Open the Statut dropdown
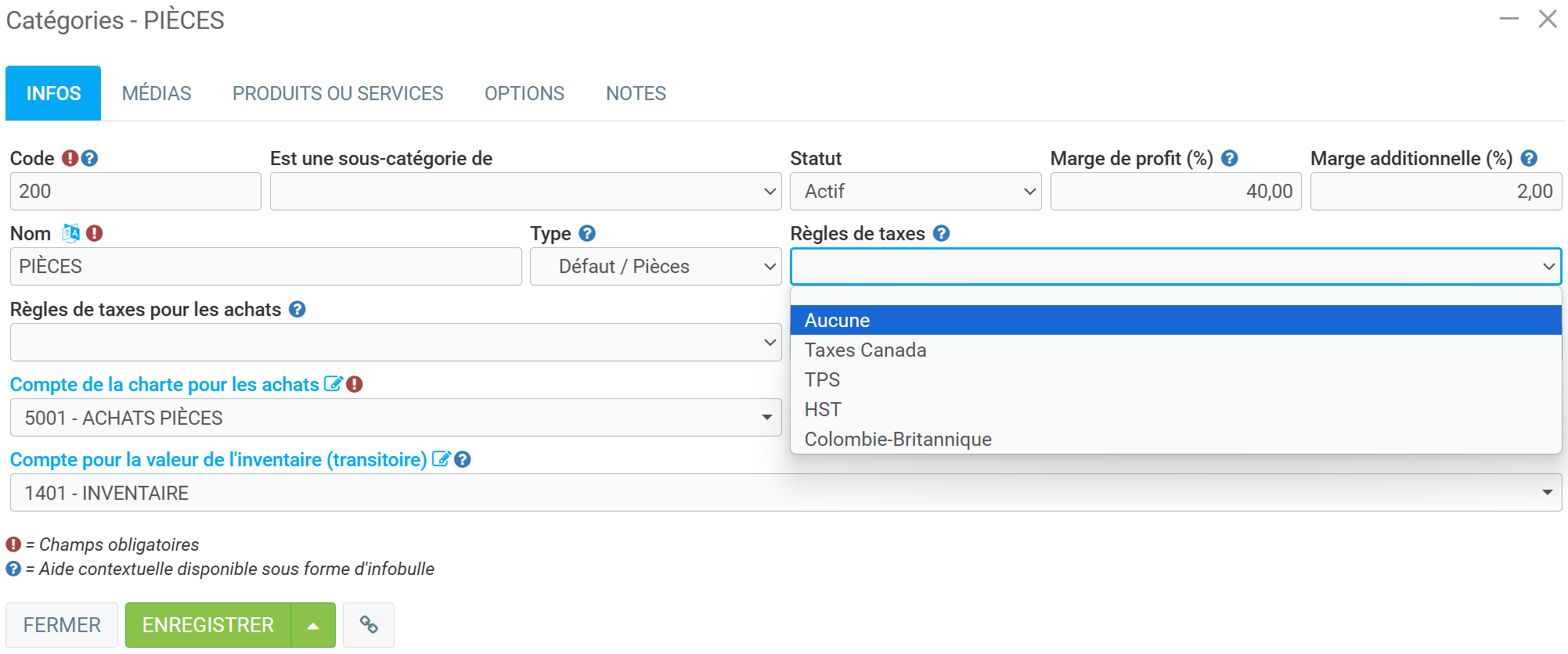Viewport: 1568px width, 654px height. (x=915, y=192)
